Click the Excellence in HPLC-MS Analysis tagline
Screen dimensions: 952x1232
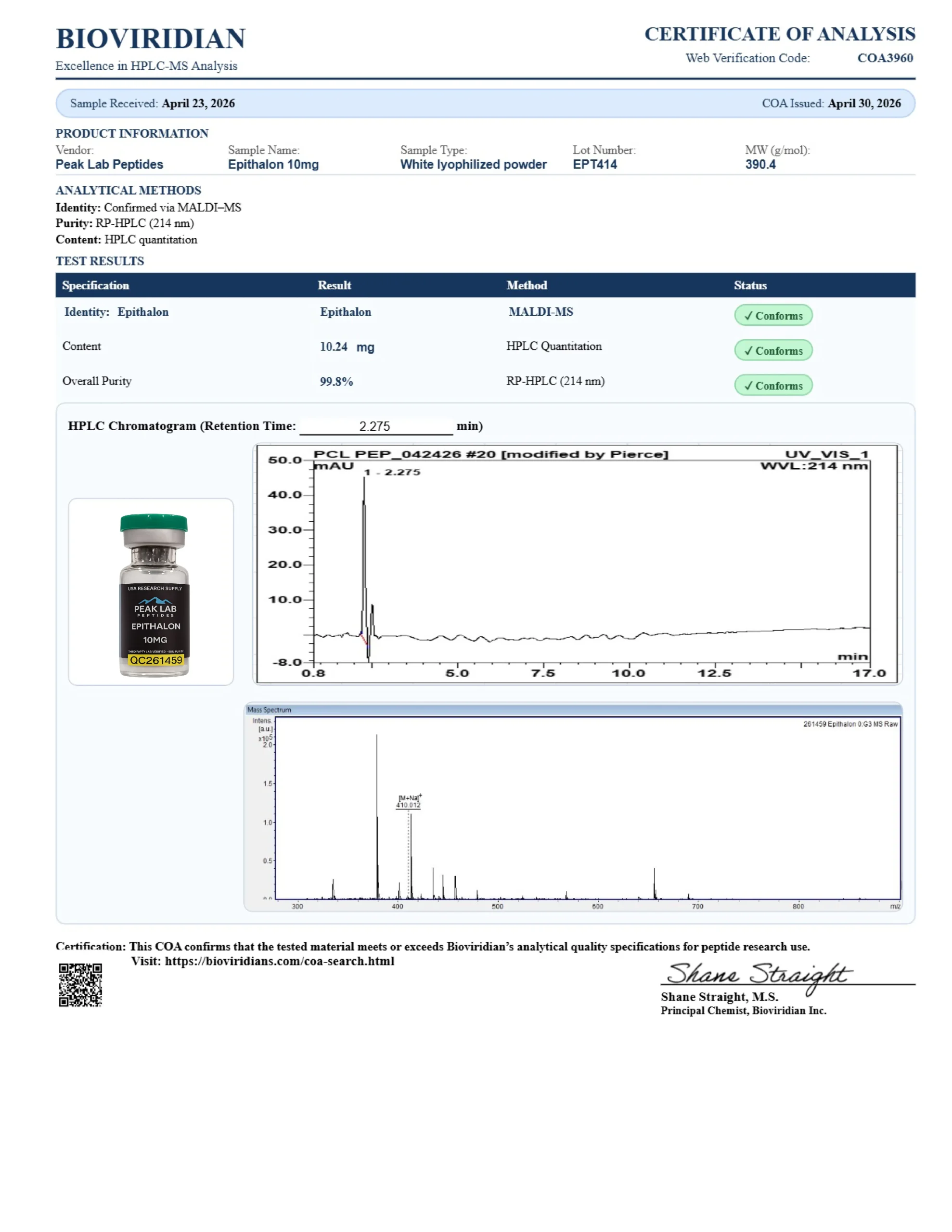point(146,66)
